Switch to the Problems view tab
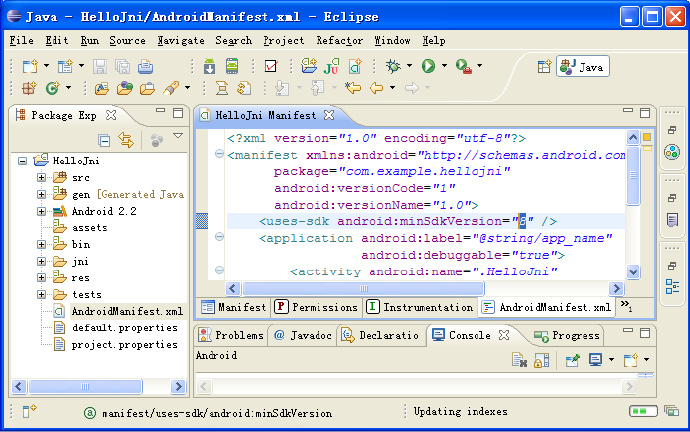The height and width of the screenshot is (432, 690). coord(231,335)
